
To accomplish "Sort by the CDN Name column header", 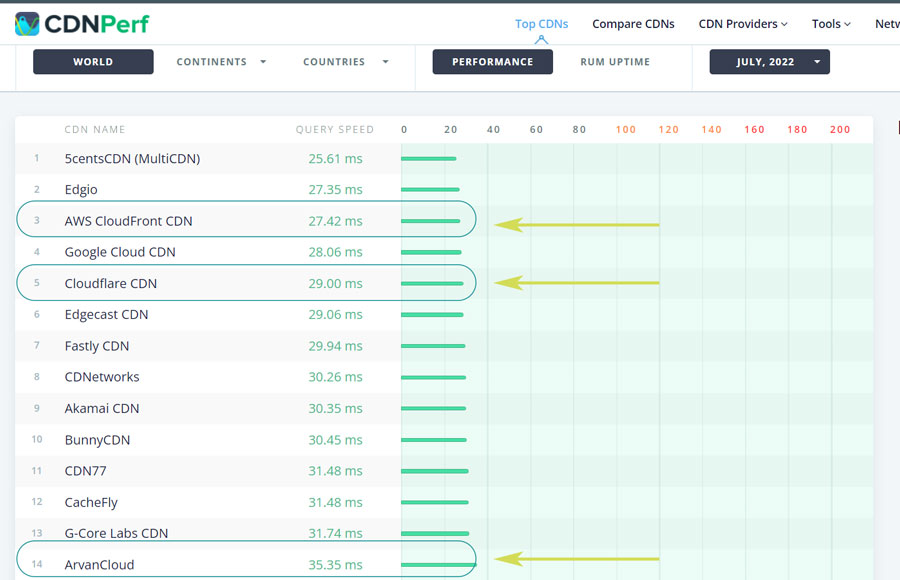I will 95,130.
